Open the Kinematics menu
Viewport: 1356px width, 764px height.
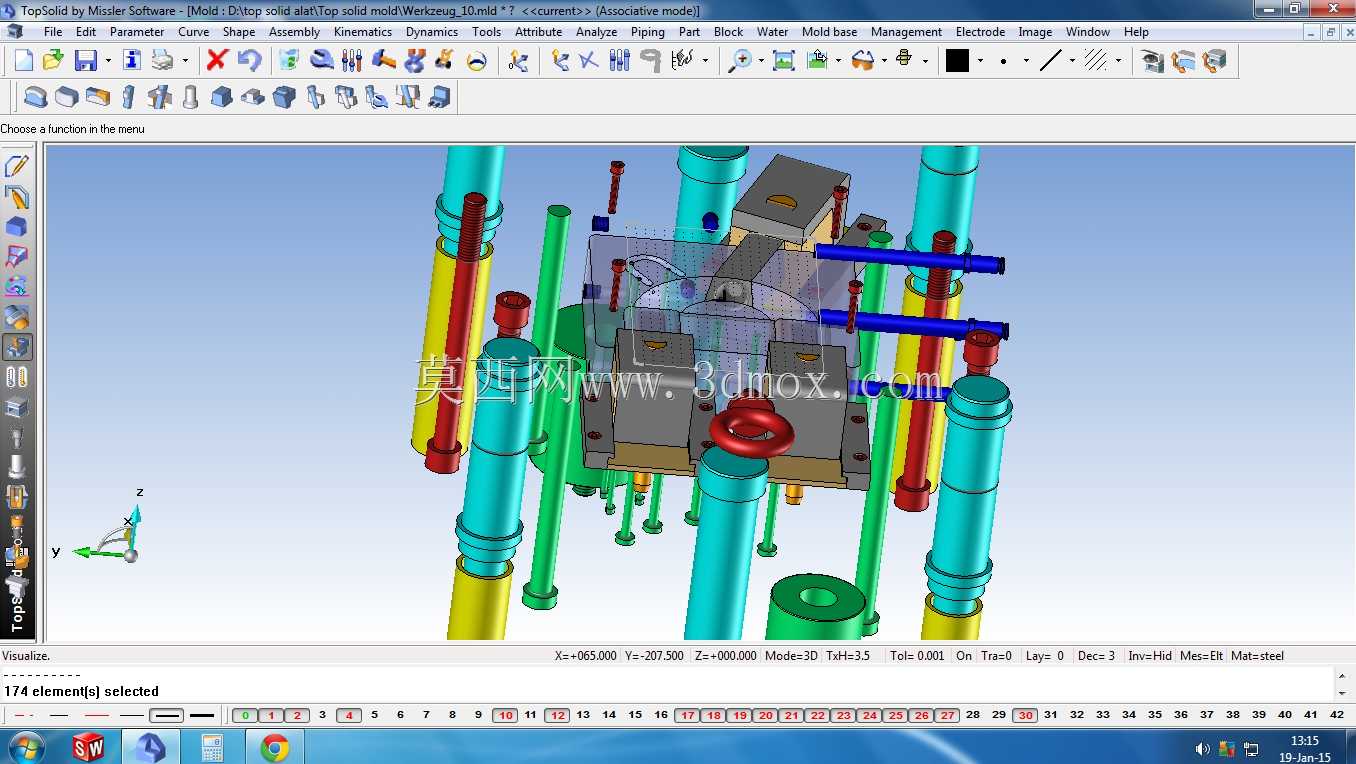pyautogui.click(x=363, y=32)
